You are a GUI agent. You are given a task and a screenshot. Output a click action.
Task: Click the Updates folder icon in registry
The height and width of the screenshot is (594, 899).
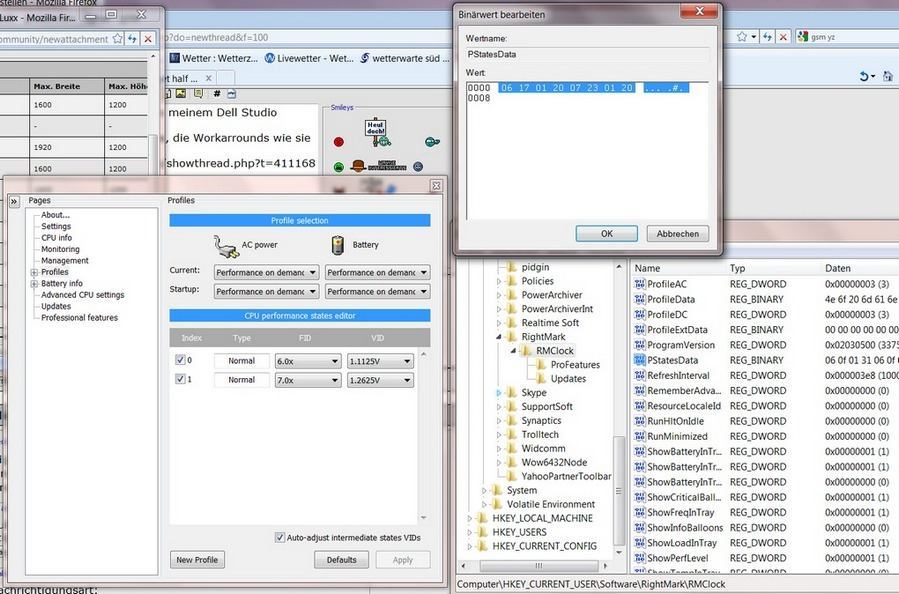(541, 378)
